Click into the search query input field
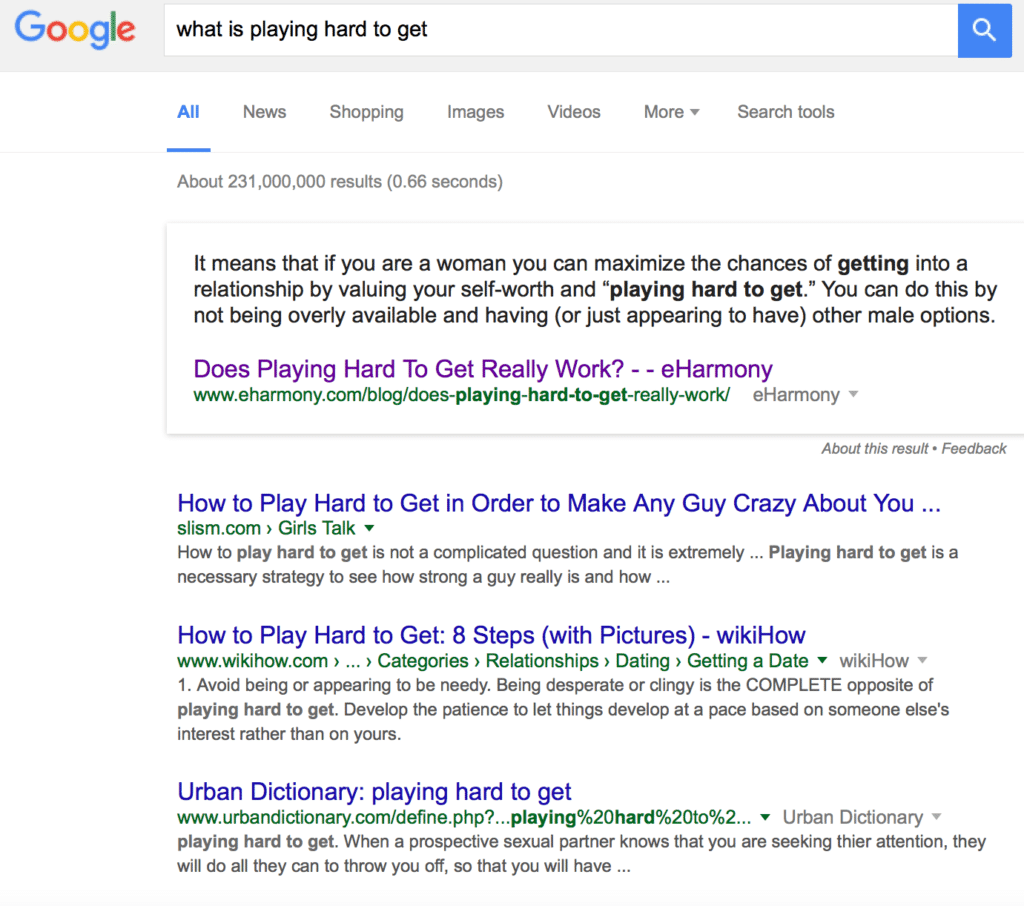 point(561,30)
